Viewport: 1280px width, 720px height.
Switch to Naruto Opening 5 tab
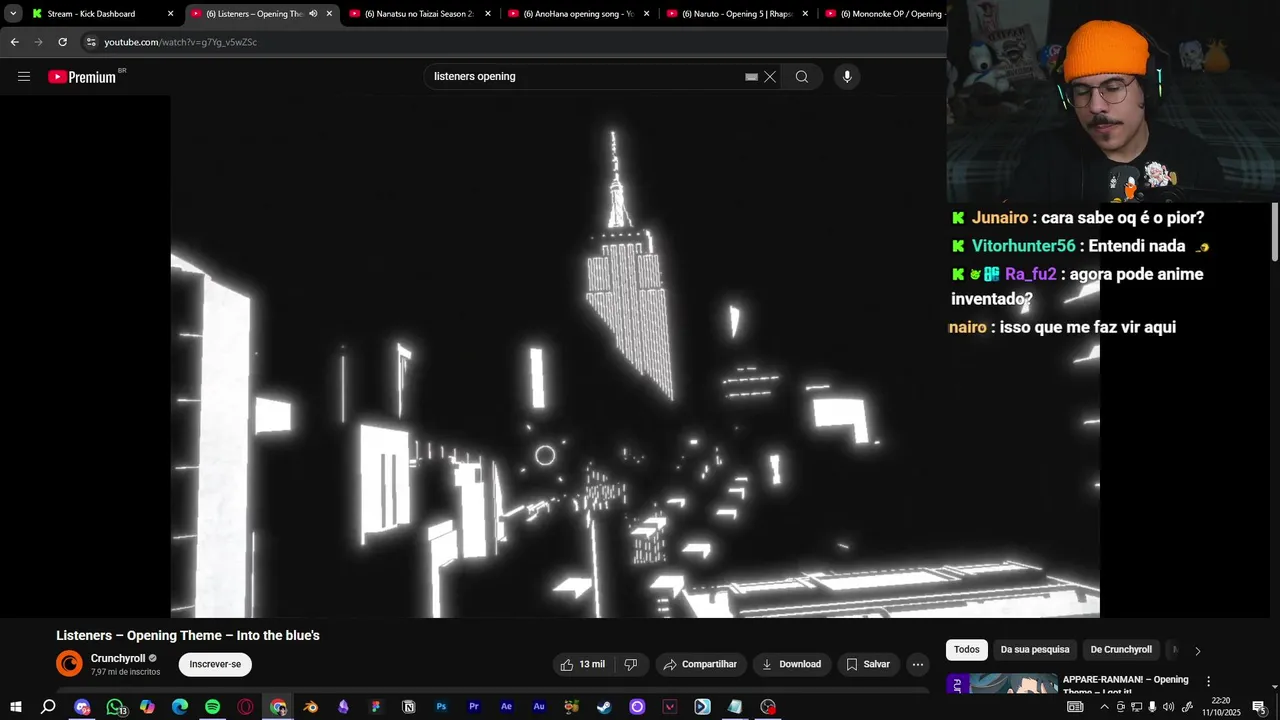[x=738, y=14]
